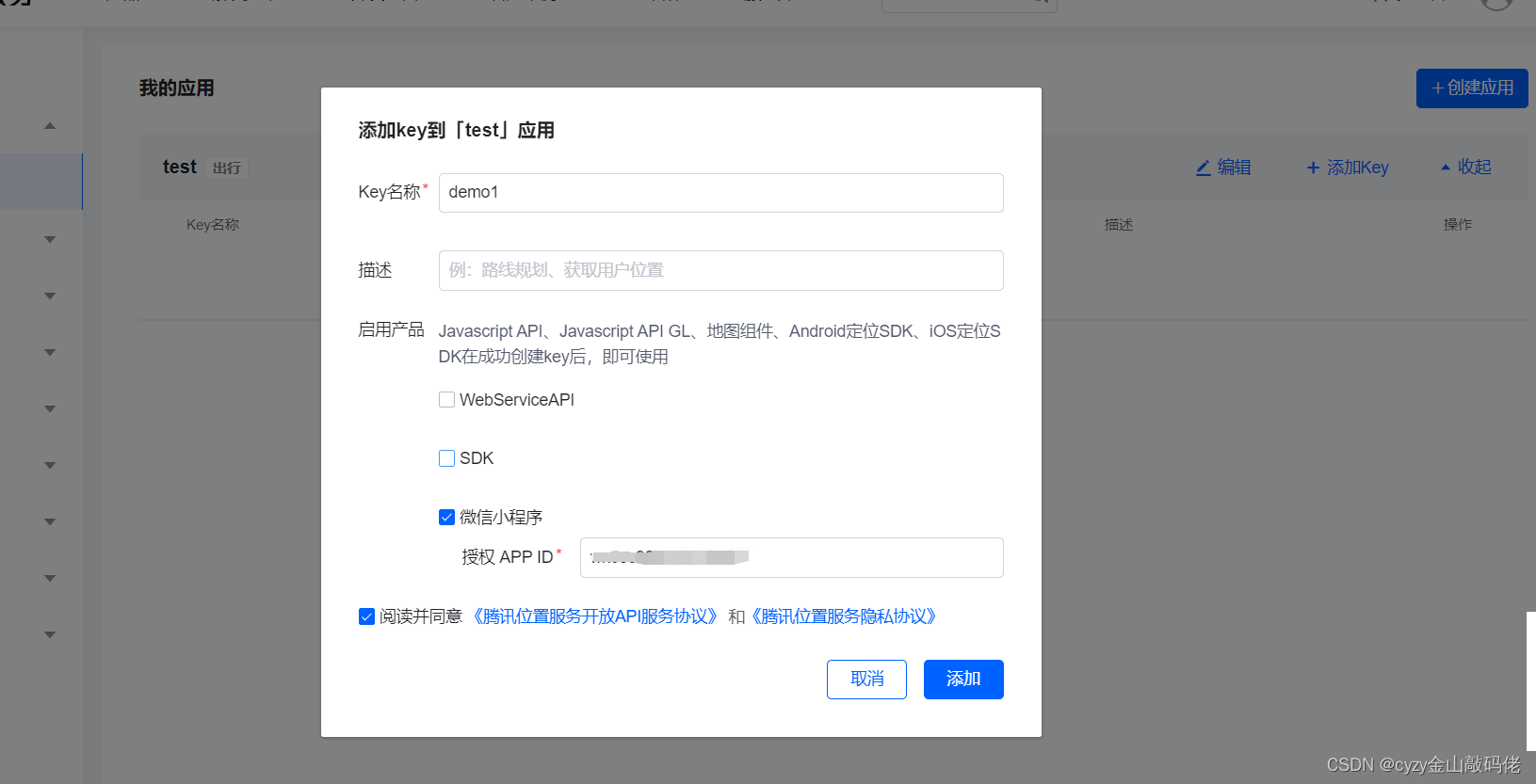
Task: Click the 我的应用 heading
Action: (x=177, y=88)
